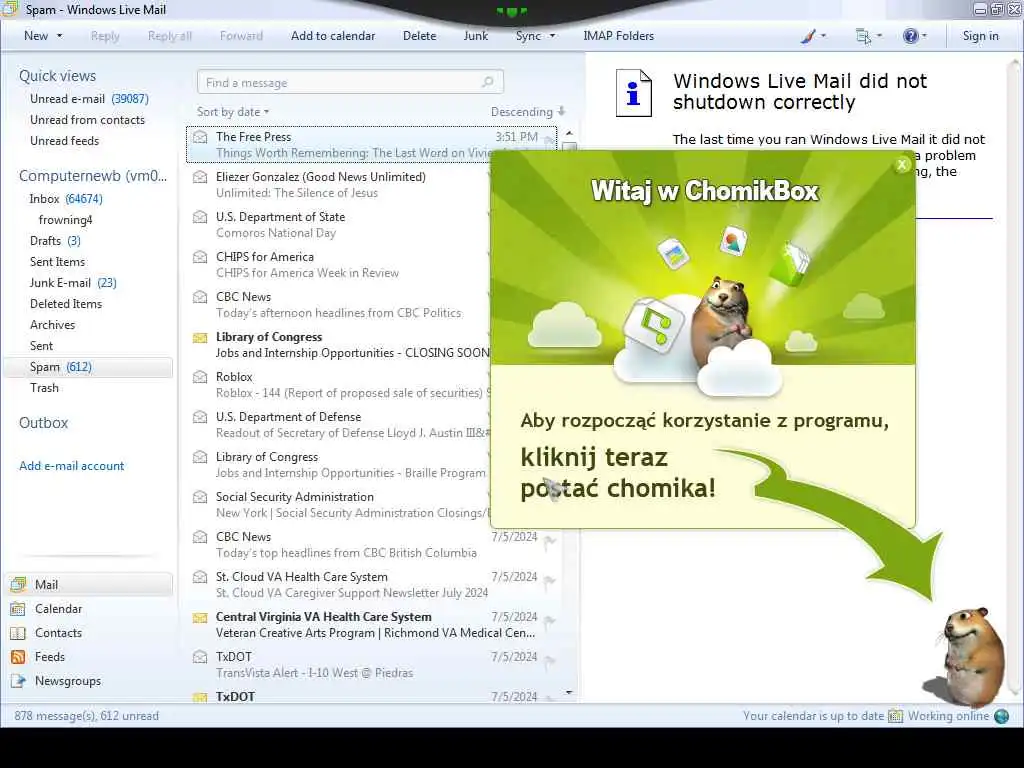Open the colorize paintbrush toolbar icon
Viewport: 1024px width, 768px height.
pyautogui.click(x=808, y=36)
